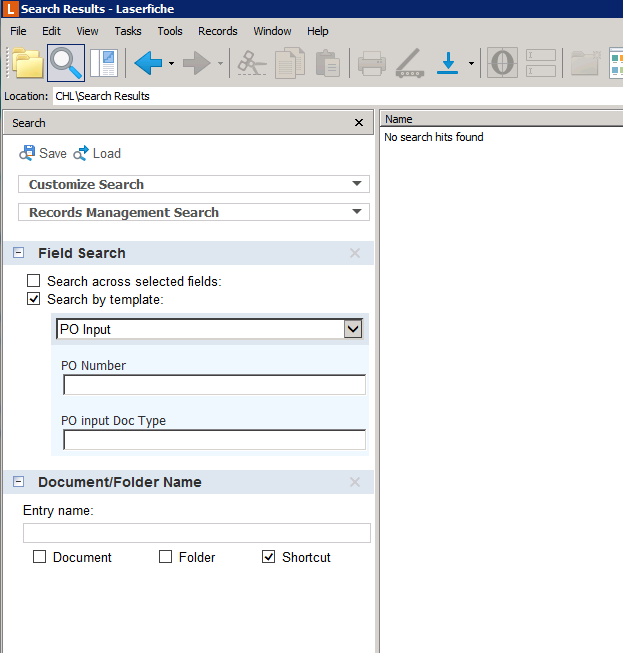
Task: Collapse the Field Search section
Action: [x=18, y=253]
